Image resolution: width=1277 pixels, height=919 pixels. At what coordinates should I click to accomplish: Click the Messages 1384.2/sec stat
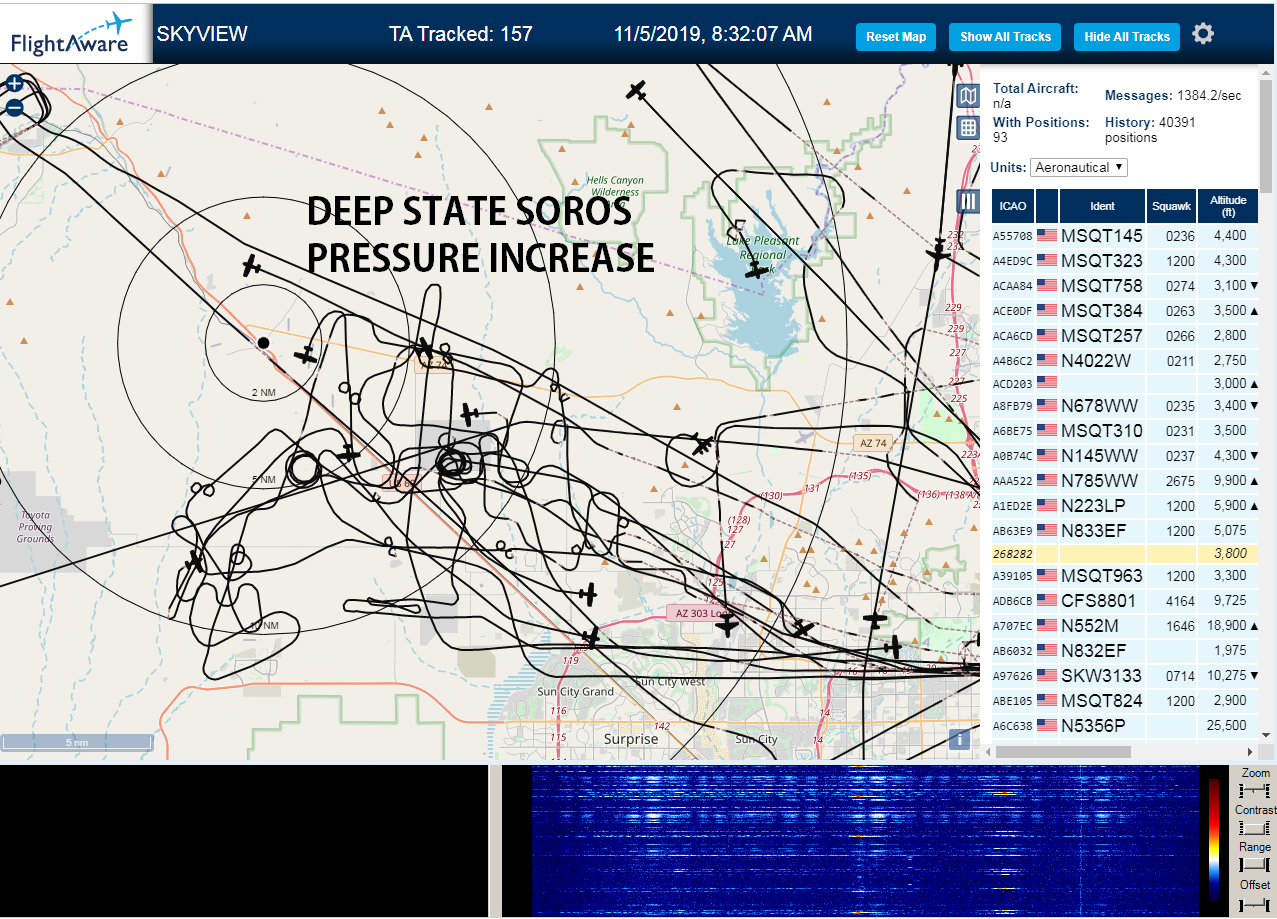tap(1173, 95)
